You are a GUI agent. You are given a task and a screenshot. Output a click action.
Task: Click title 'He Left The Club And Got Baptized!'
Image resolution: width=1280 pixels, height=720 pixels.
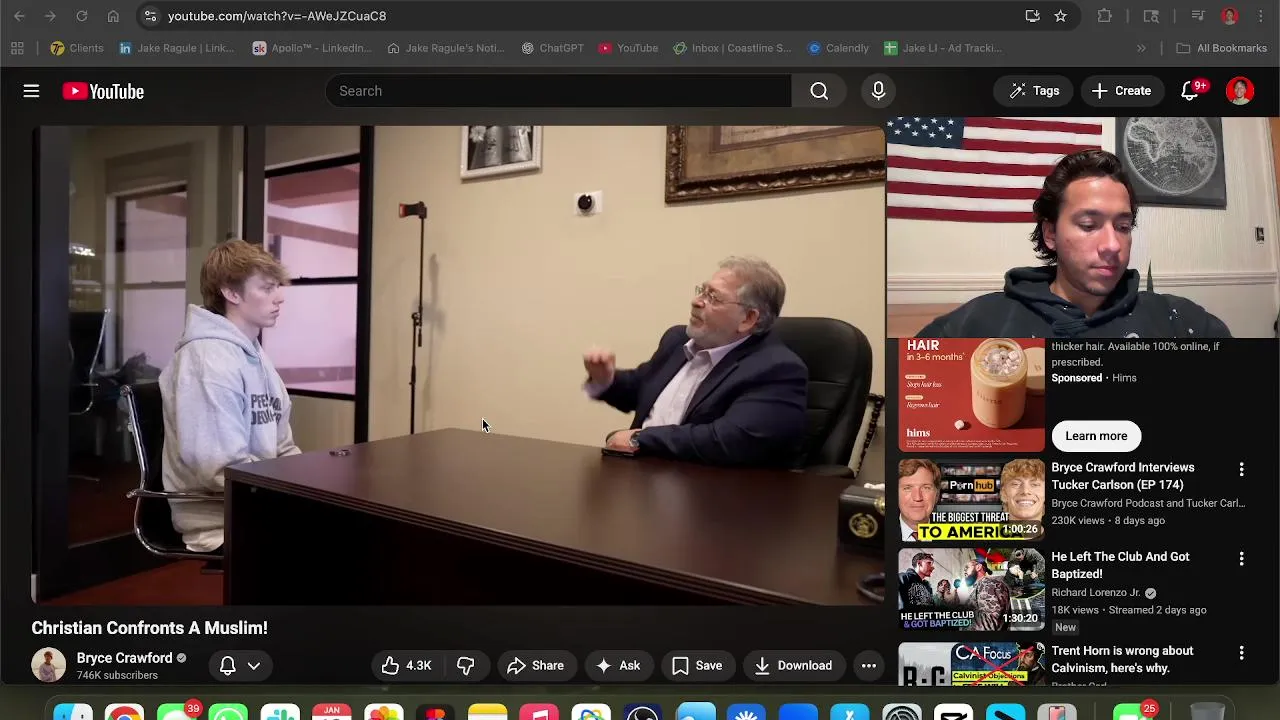[x=1120, y=565]
